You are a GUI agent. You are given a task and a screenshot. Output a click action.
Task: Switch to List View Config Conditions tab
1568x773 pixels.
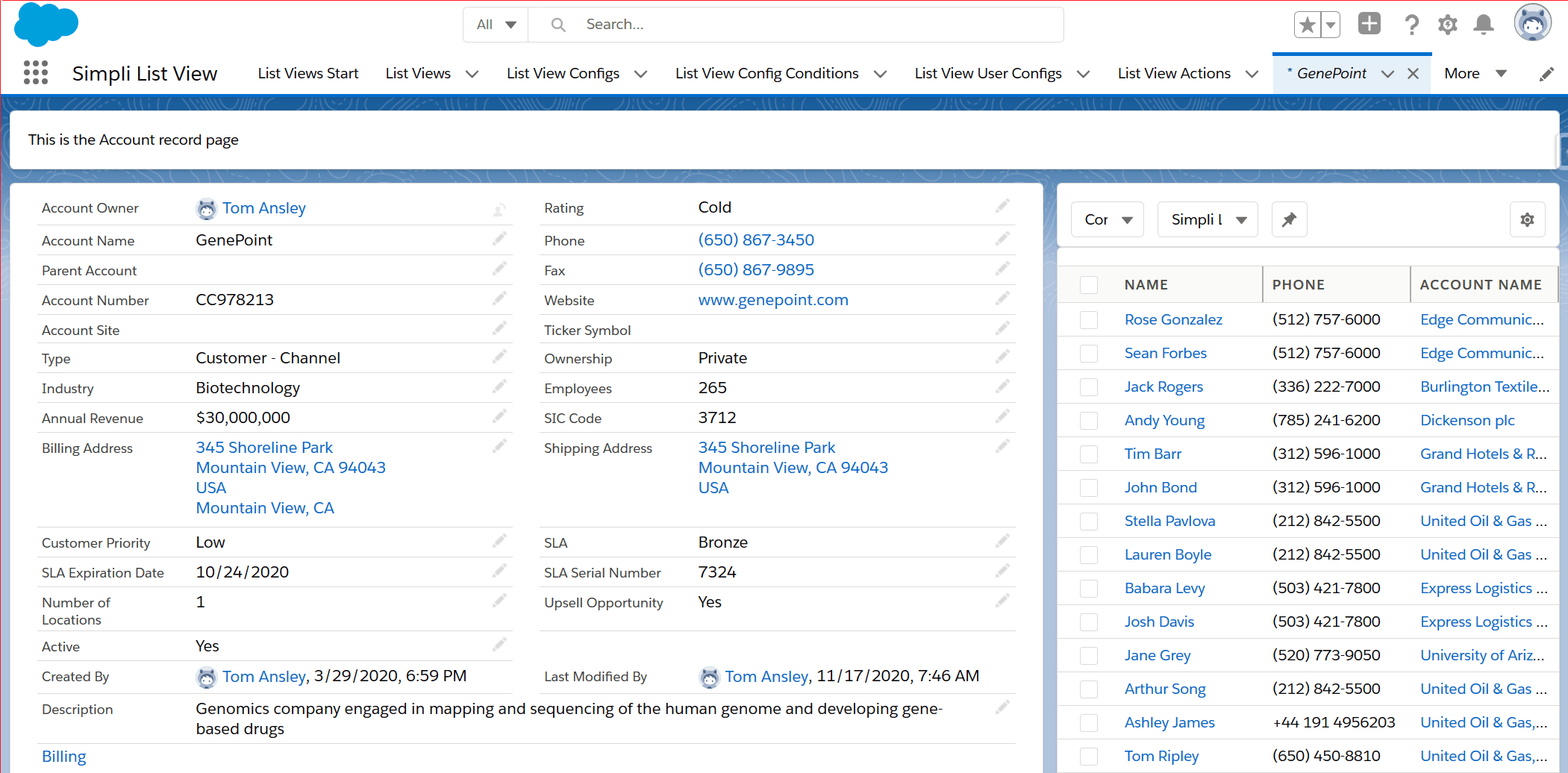click(767, 73)
